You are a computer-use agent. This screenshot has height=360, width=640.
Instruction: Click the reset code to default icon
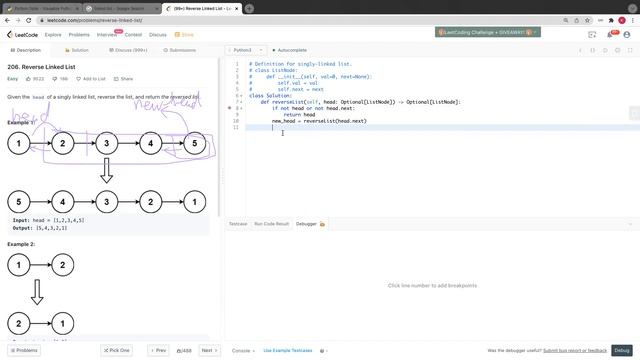[x=605, y=50]
